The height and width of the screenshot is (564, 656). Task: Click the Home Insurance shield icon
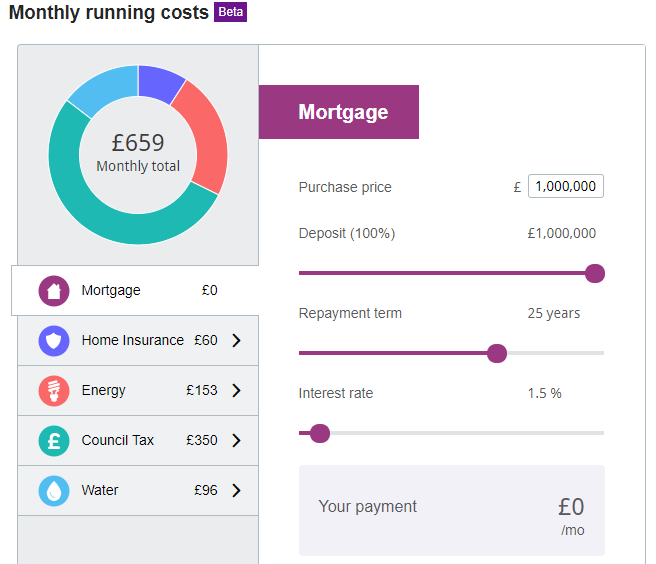(54, 341)
